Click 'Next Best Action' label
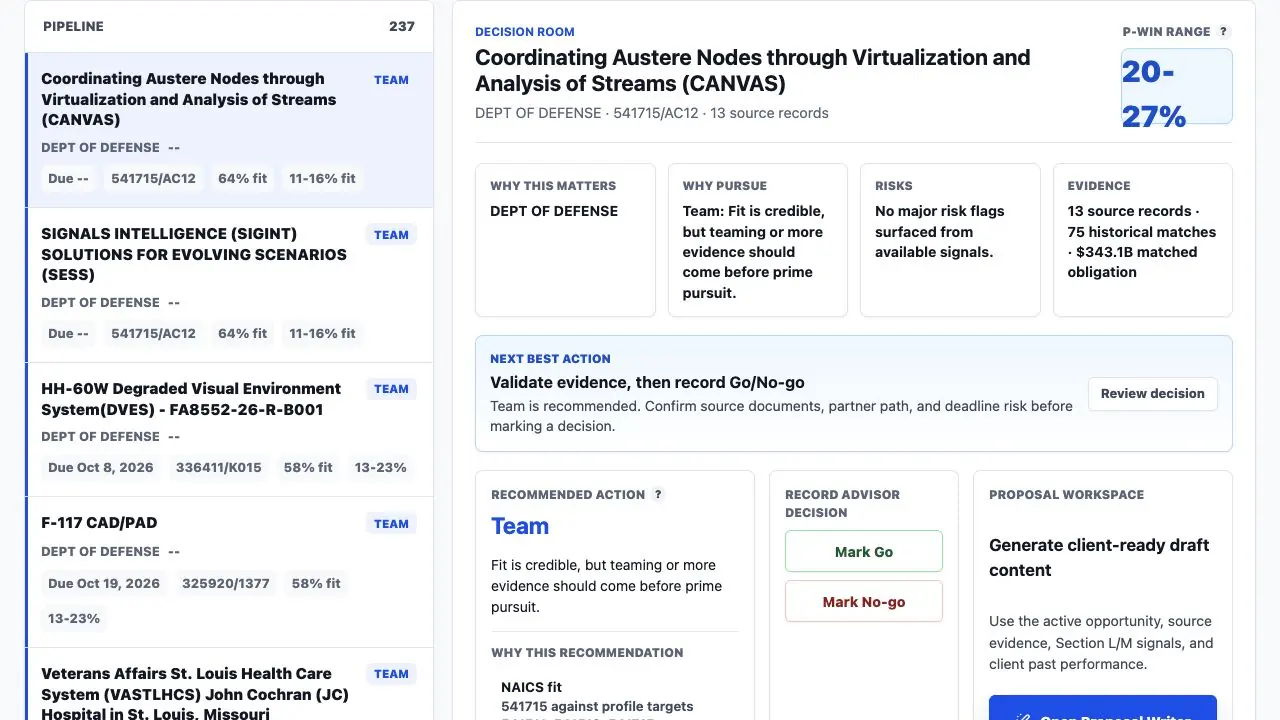 tap(550, 359)
